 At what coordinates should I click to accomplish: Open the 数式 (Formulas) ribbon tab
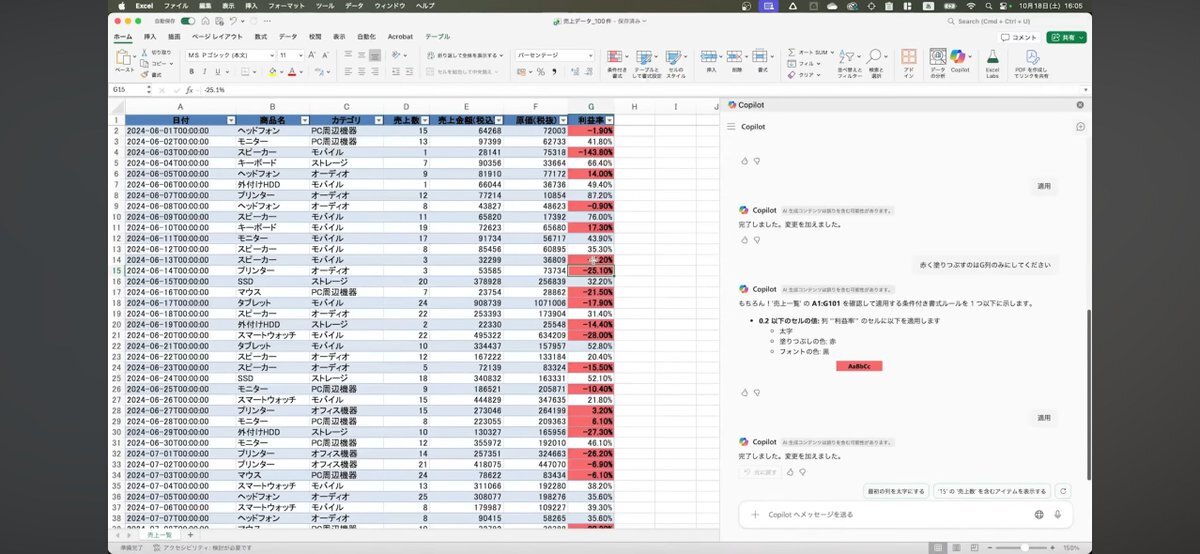261,36
